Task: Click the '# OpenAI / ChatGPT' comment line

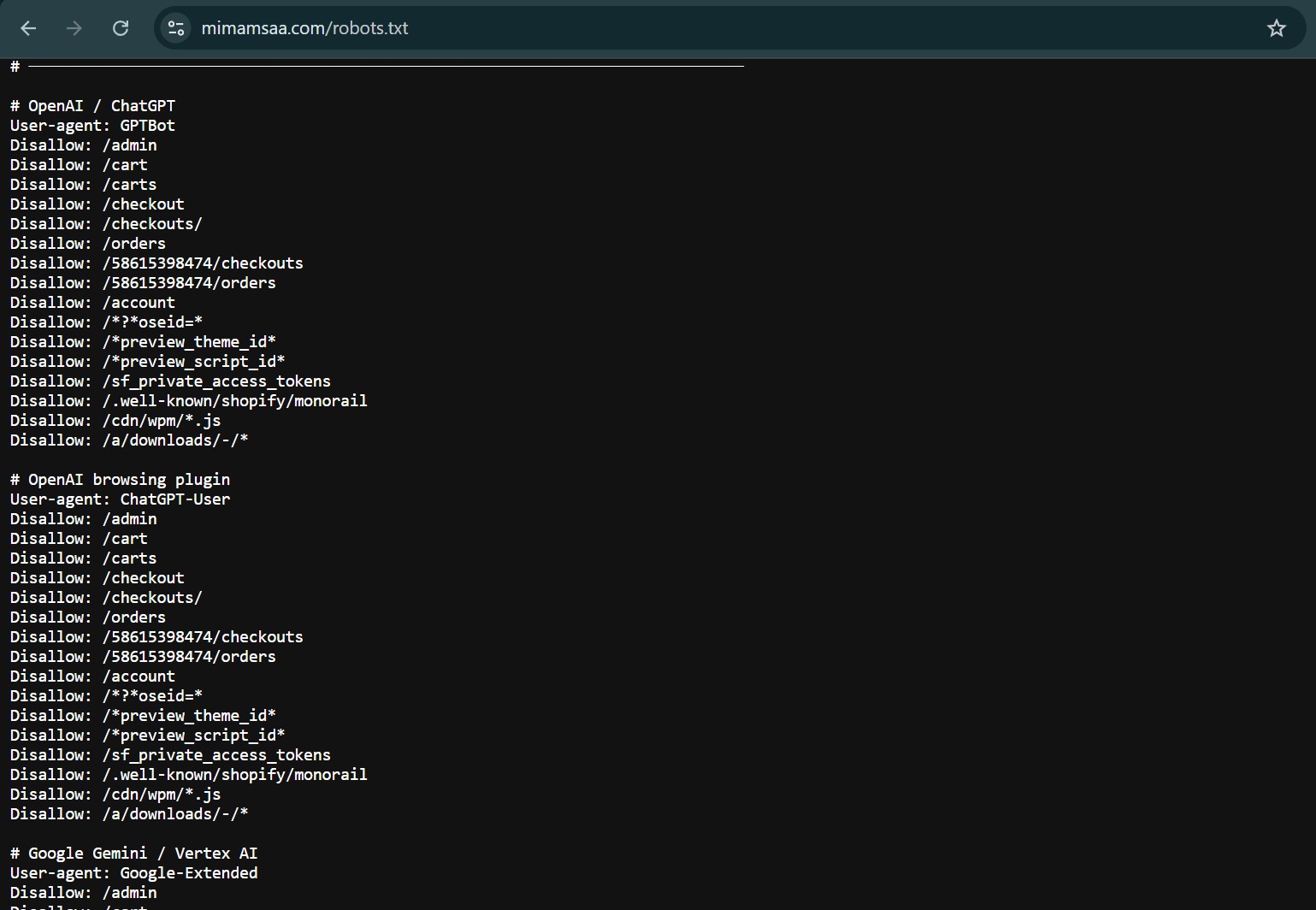Action: click(92, 106)
